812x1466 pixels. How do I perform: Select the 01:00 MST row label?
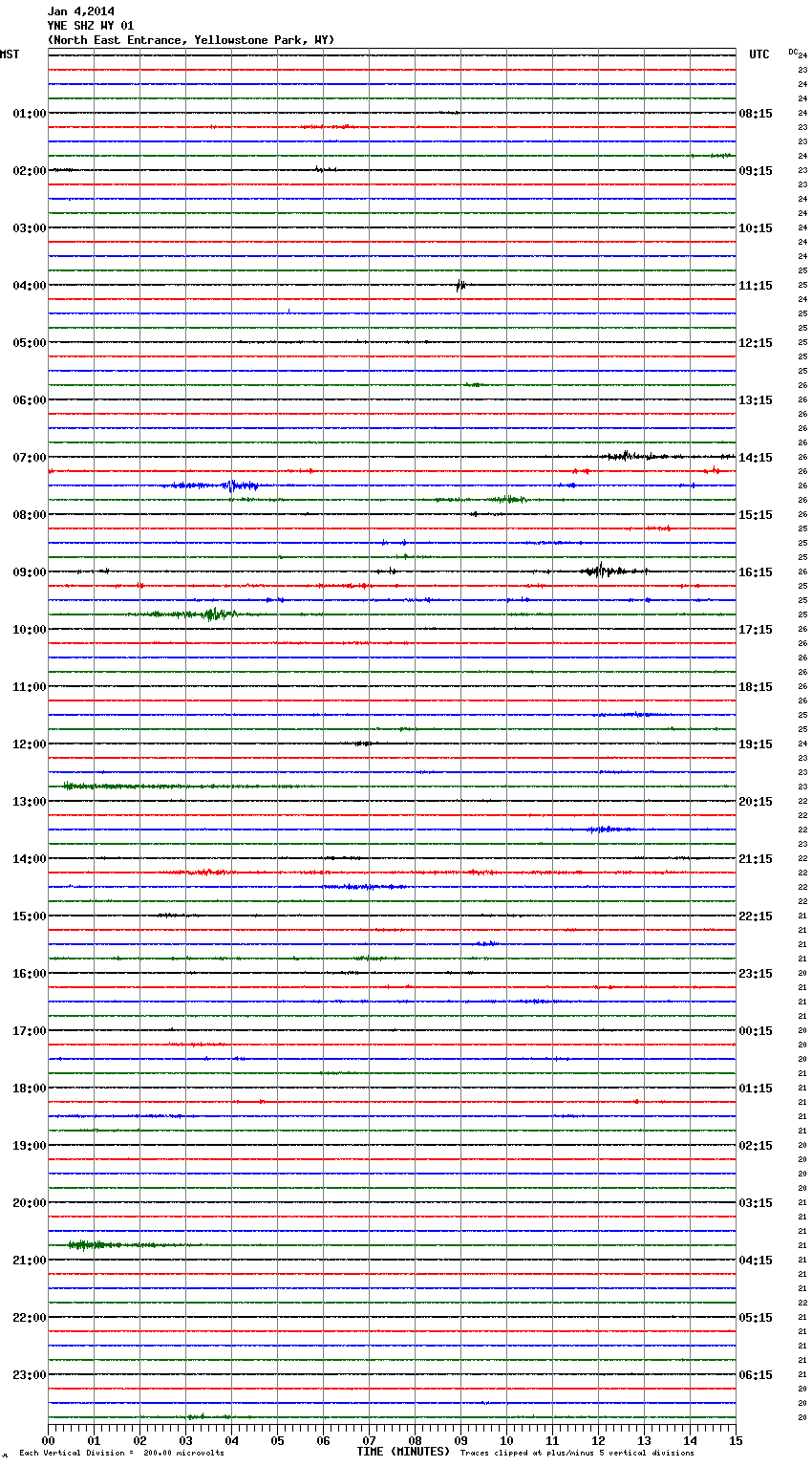30,113
